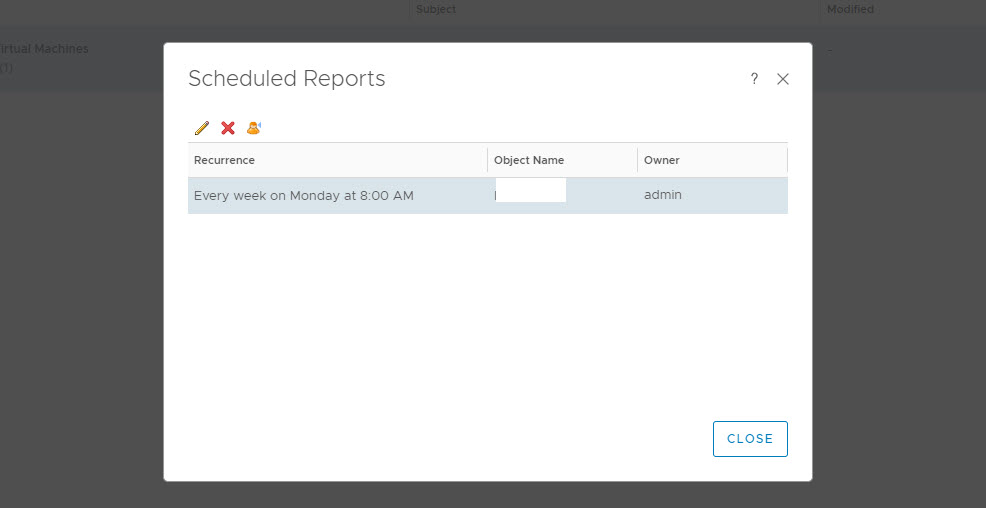The width and height of the screenshot is (986, 508).
Task: Click the divider between Recurrence and Object Name headers
Action: pyautogui.click(x=488, y=160)
